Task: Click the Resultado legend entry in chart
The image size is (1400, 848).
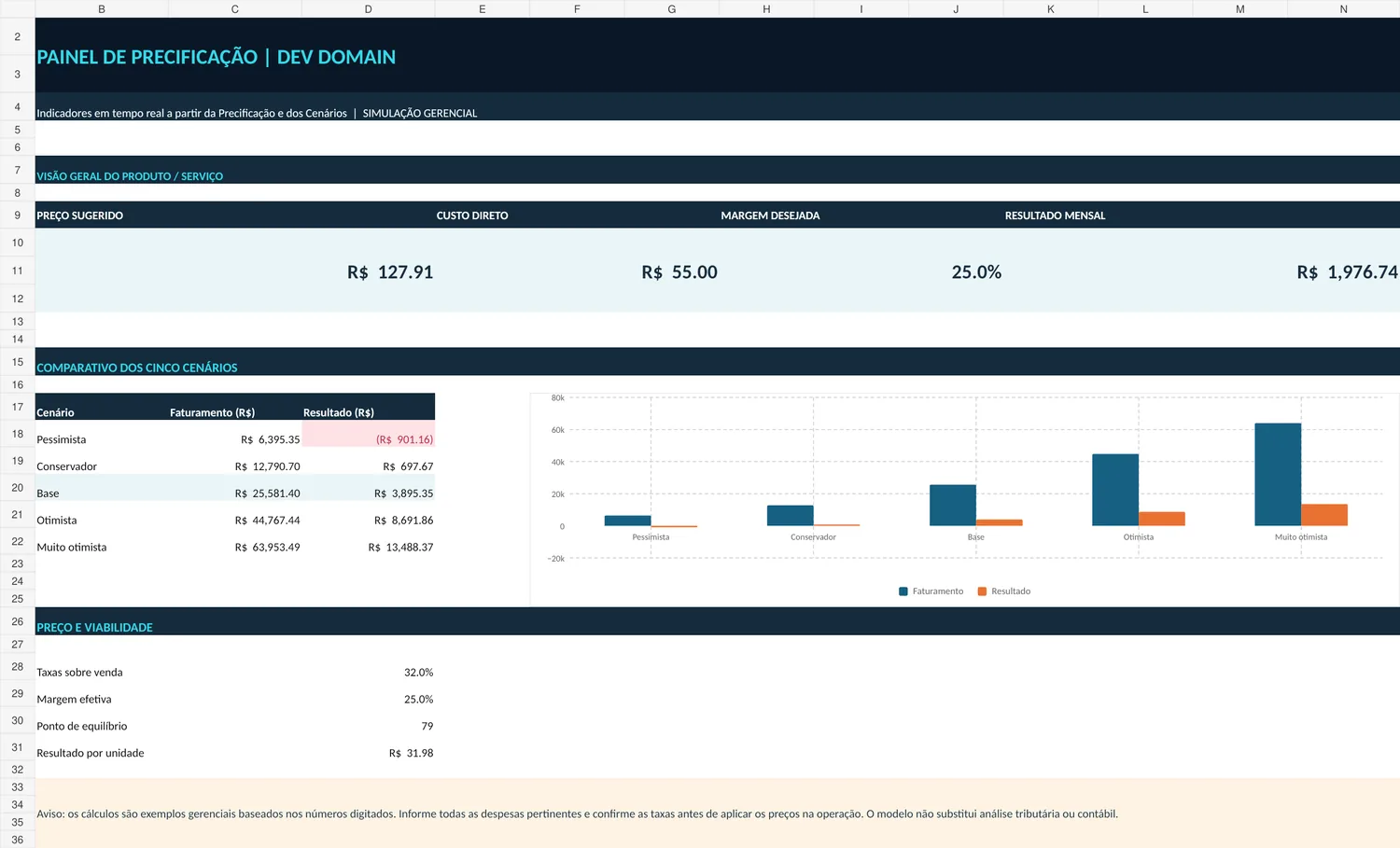Action: pyautogui.click(x=1004, y=591)
